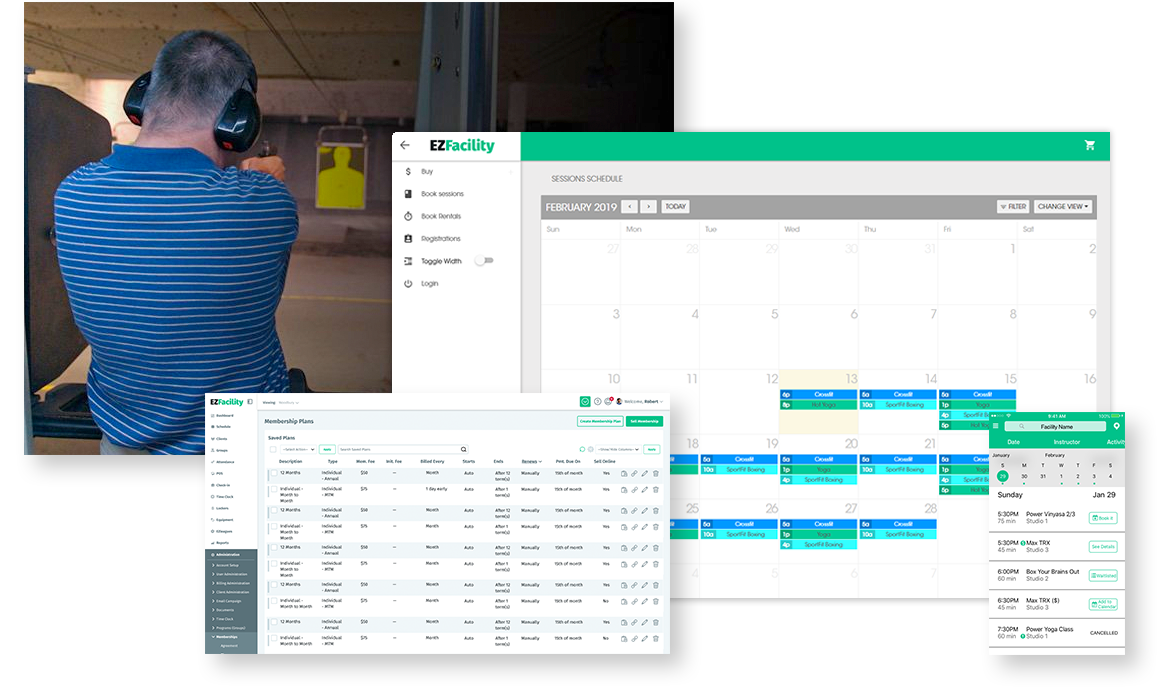
Task: Check the first 12 Months plan checkbox
Action: 273,475
